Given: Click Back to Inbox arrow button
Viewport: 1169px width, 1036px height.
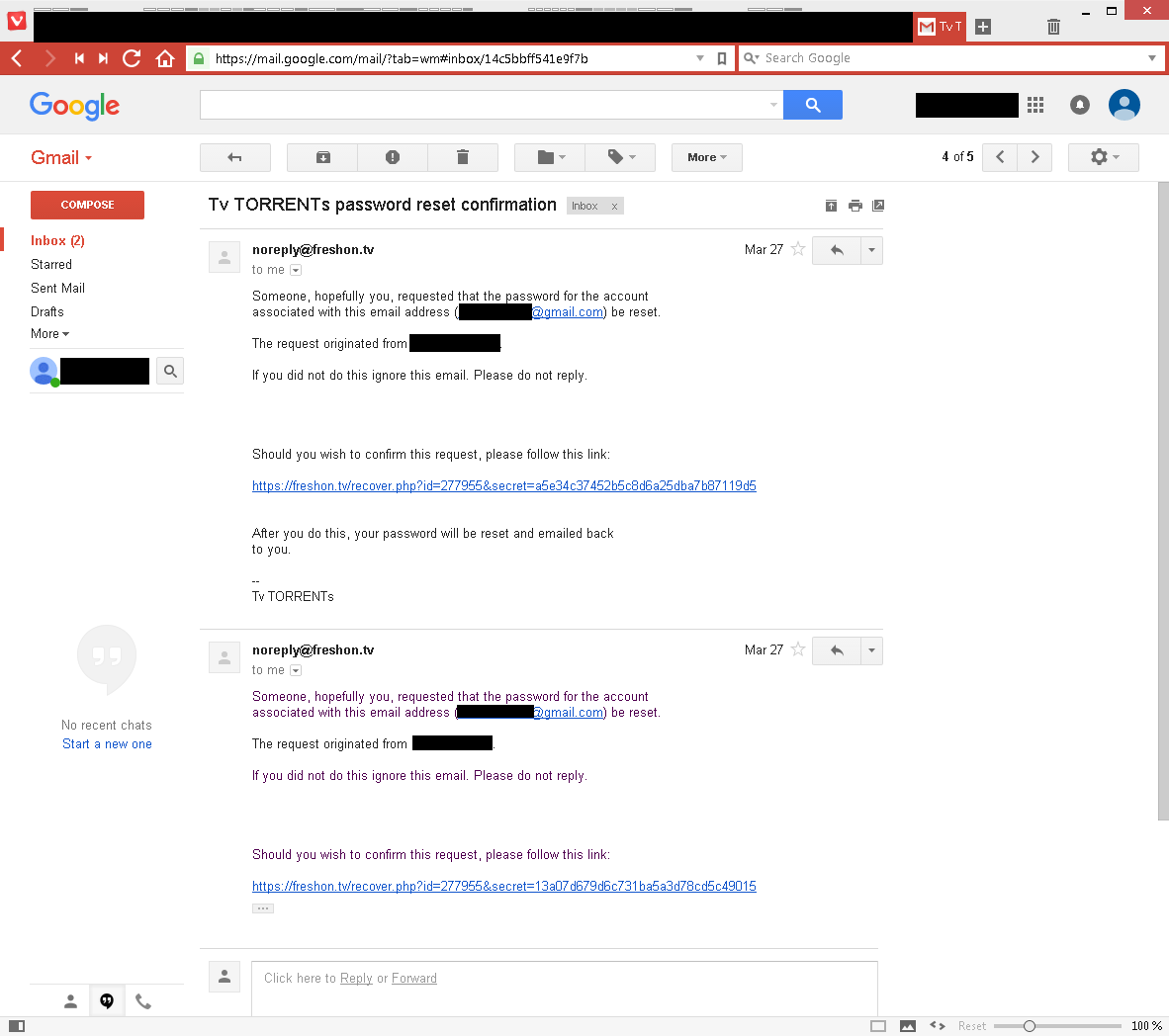Looking at the screenshot, I should coord(234,157).
